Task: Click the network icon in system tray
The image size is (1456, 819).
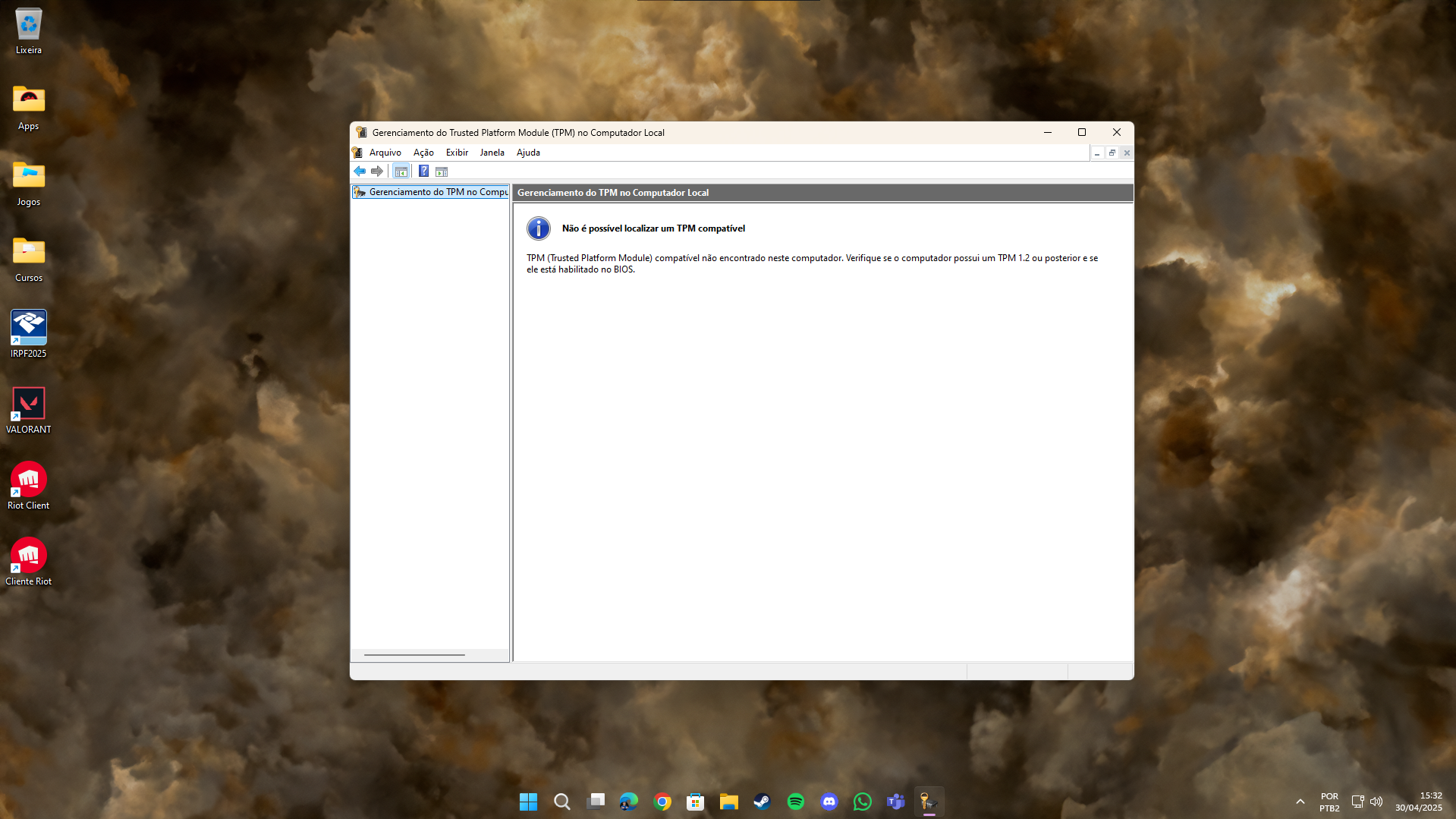Action: point(1358,802)
